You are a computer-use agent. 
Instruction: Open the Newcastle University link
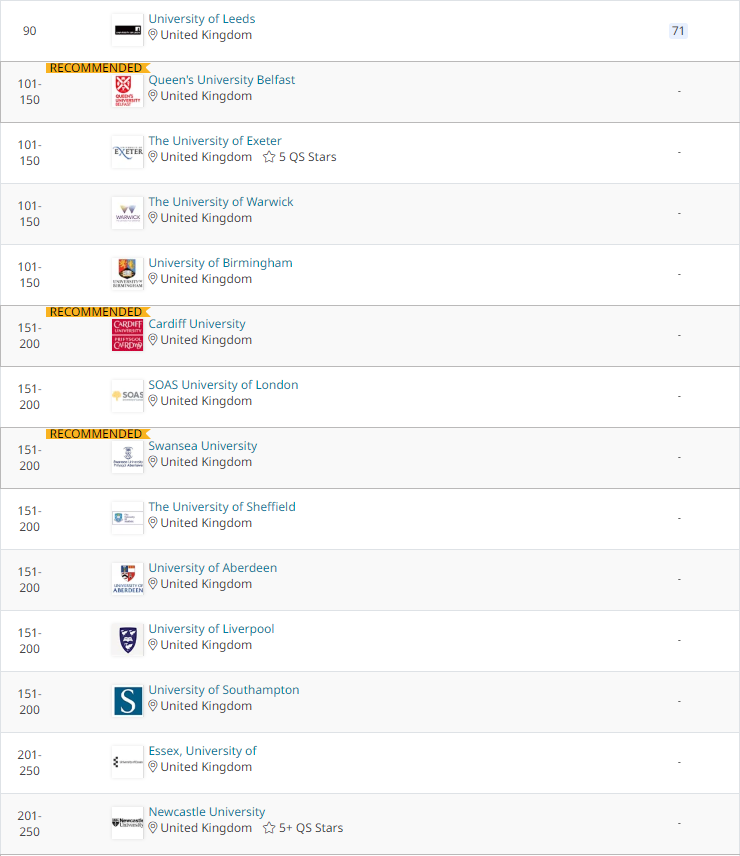207,812
